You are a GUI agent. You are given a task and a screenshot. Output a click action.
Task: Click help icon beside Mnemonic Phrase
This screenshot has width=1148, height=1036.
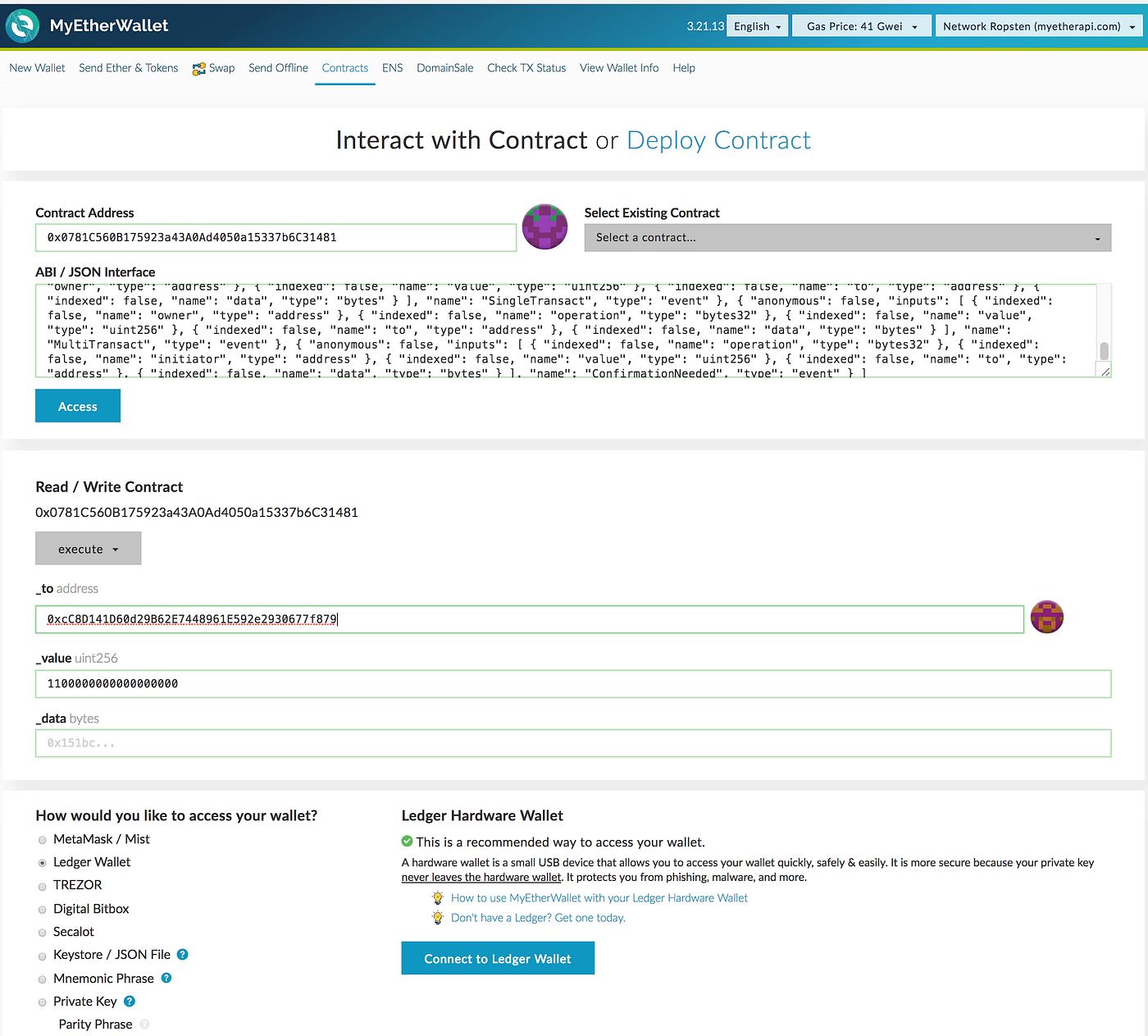pos(166,978)
